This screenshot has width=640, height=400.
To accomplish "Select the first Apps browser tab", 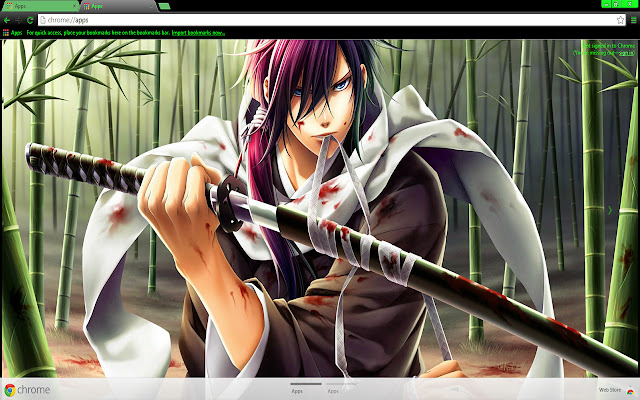I will 40,6.
